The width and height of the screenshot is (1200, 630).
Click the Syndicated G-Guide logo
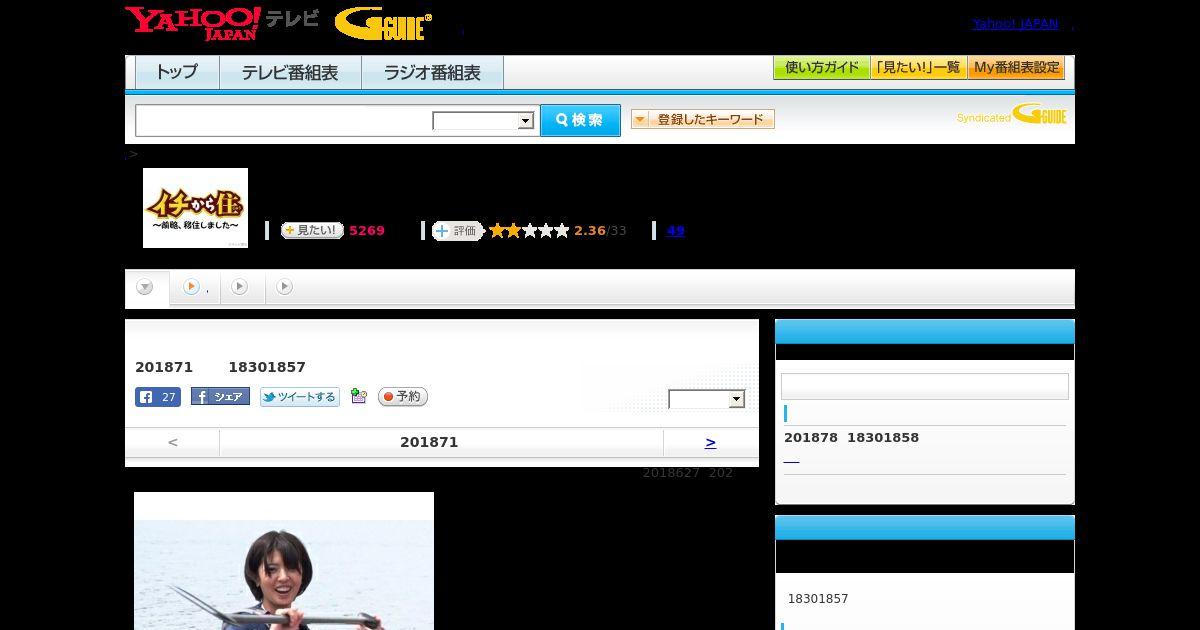click(x=1011, y=114)
